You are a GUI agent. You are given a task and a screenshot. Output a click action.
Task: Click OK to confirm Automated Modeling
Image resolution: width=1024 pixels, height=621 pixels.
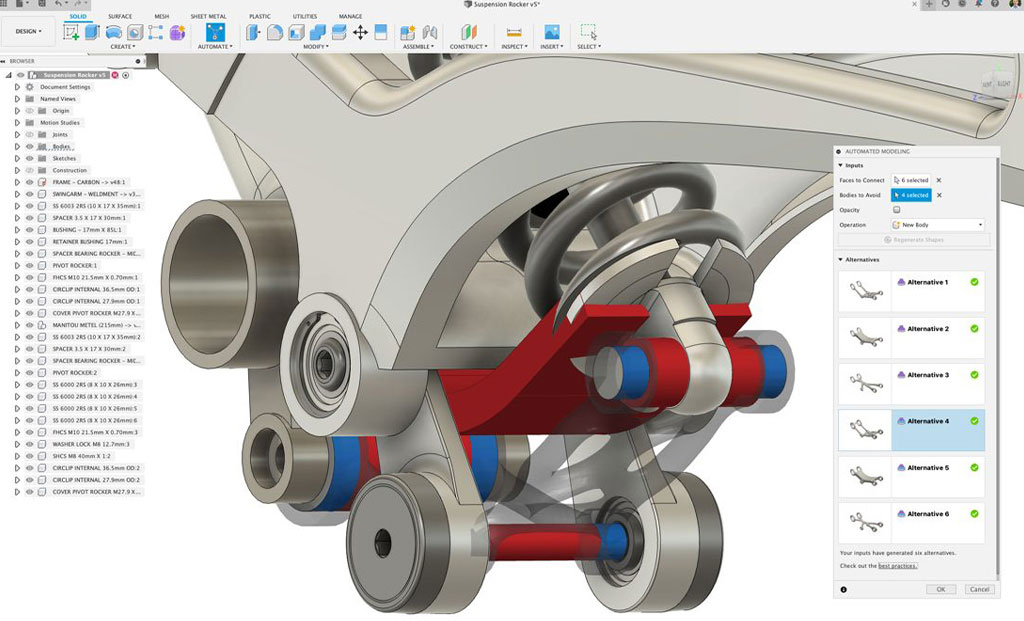[x=940, y=589]
